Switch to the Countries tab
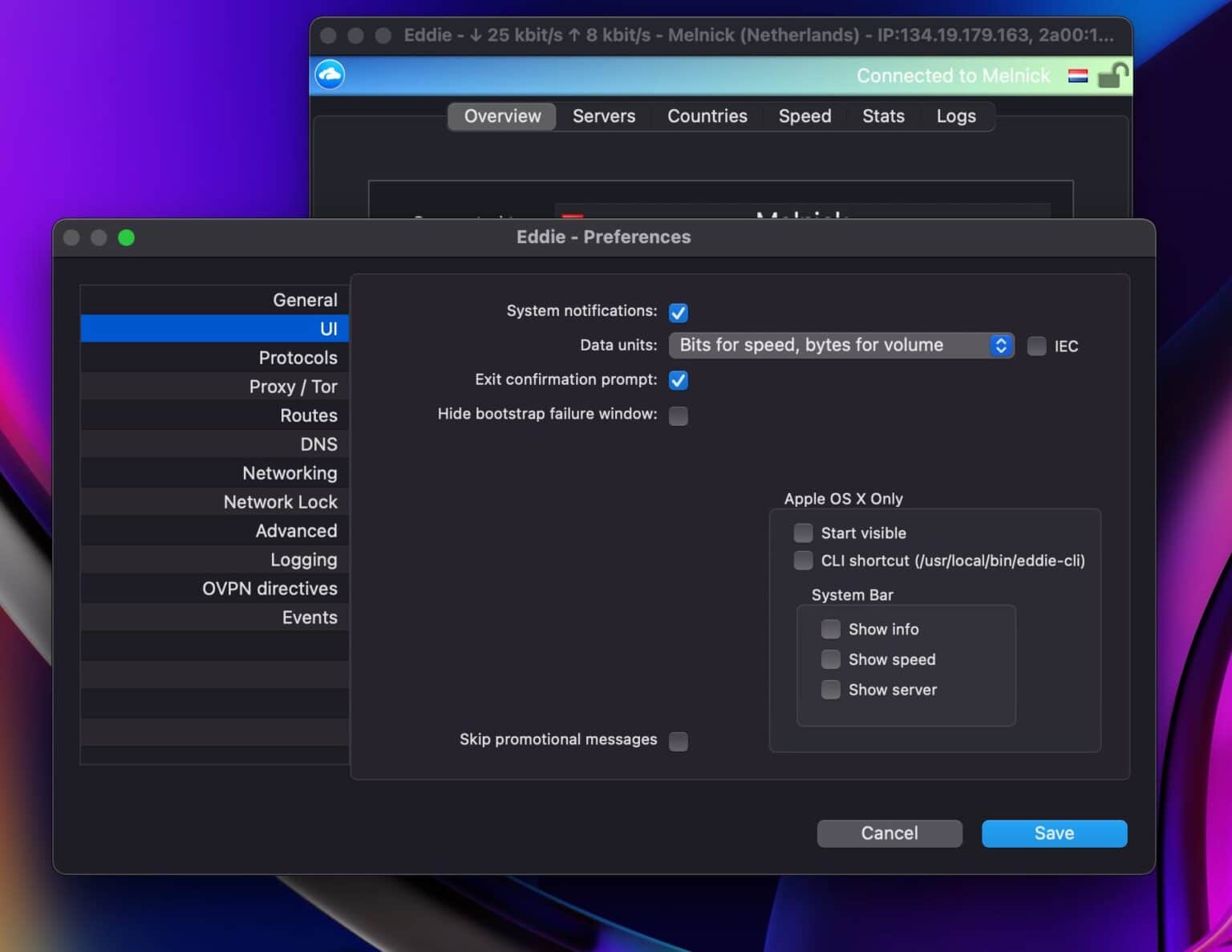This screenshot has width=1232, height=952. (707, 116)
